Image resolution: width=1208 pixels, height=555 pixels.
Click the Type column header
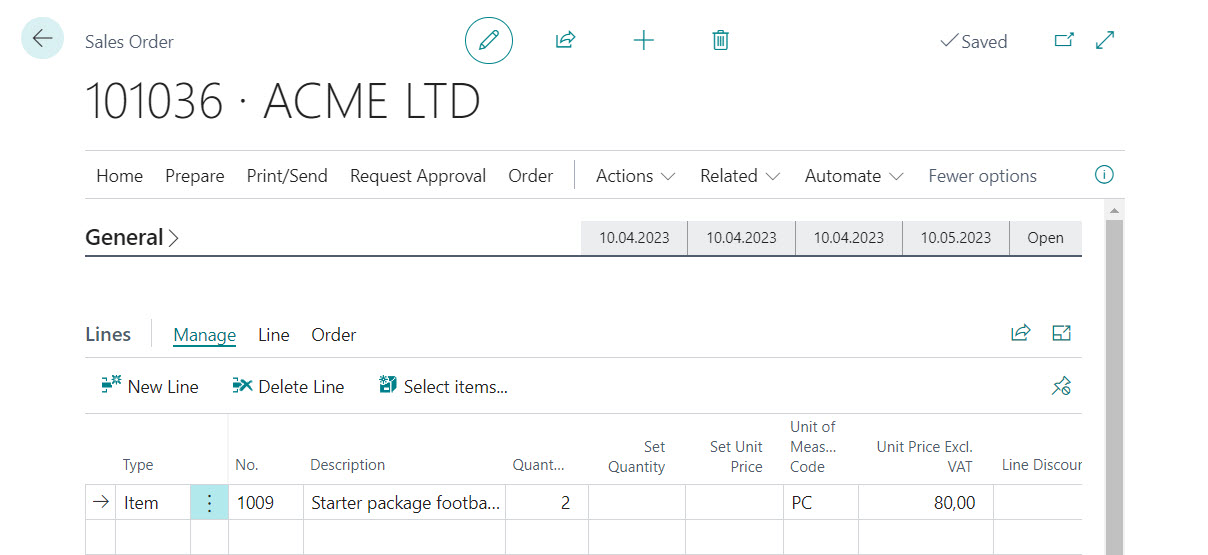[x=138, y=465]
